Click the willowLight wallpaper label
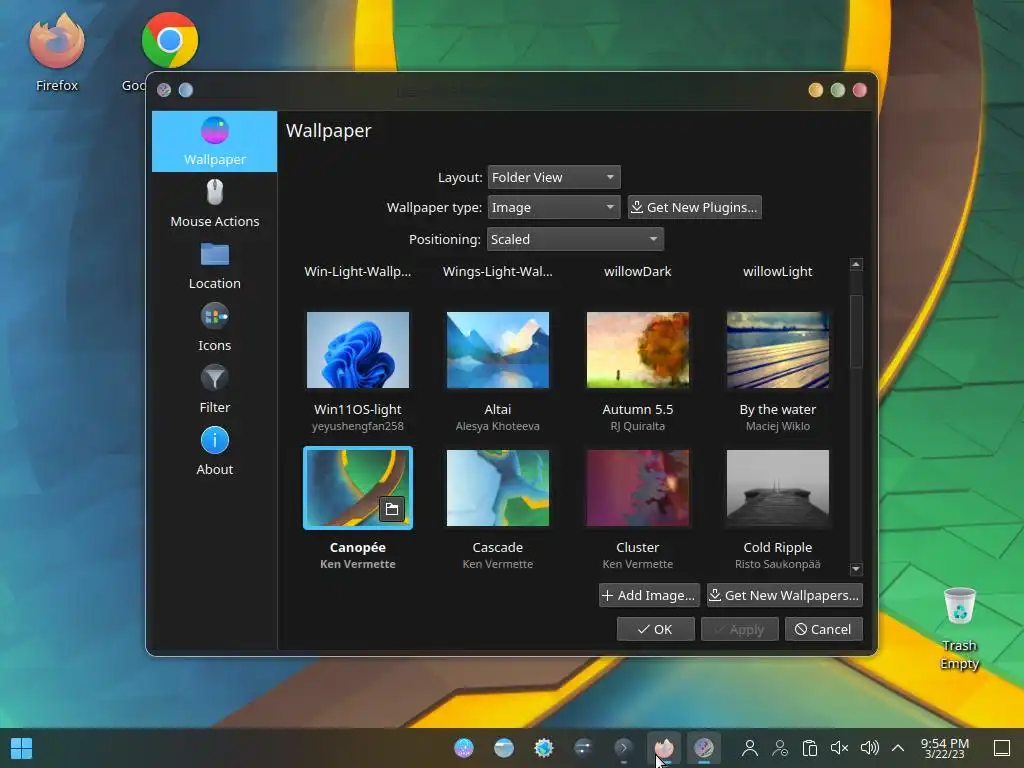1024x768 pixels. click(778, 271)
